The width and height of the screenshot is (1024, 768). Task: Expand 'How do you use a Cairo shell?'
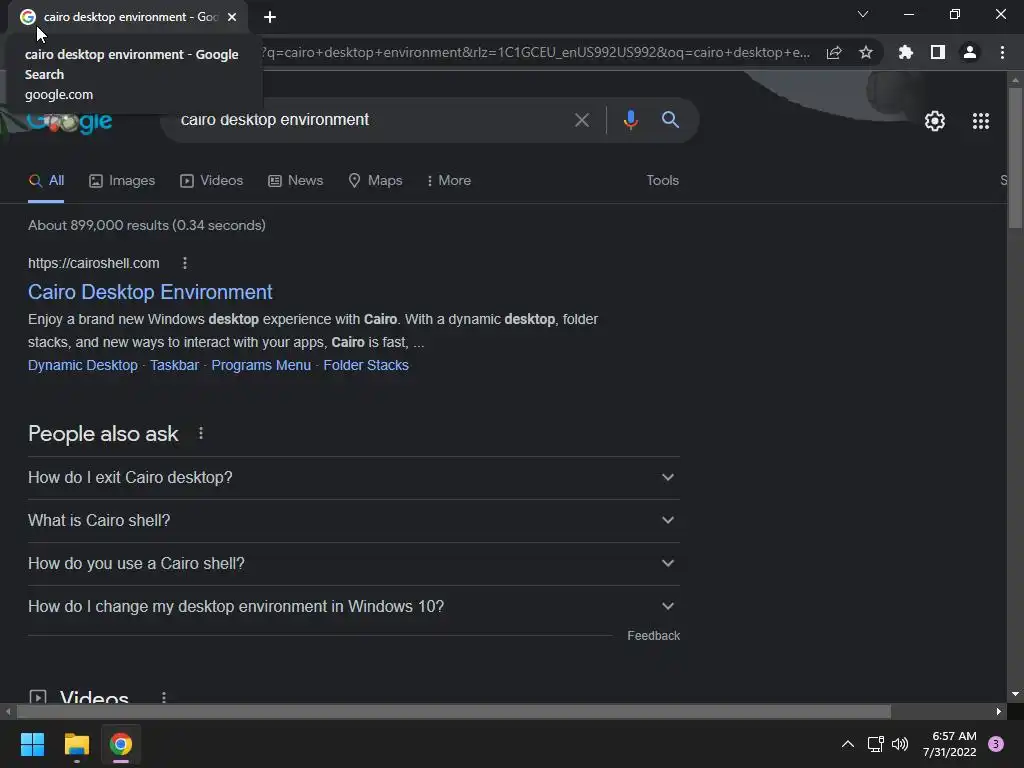pyautogui.click(x=354, y=564)
